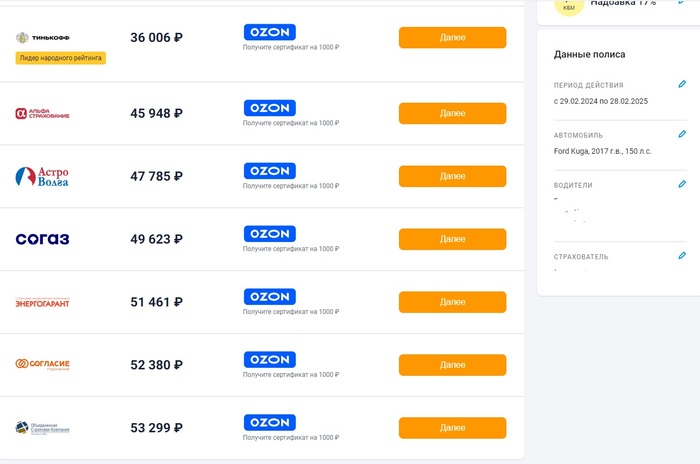Viewport: 700px width, 464px height.
Task: Continue with the СОГАЗ 49 623 ₽ offer
Action: pos(452,239)
